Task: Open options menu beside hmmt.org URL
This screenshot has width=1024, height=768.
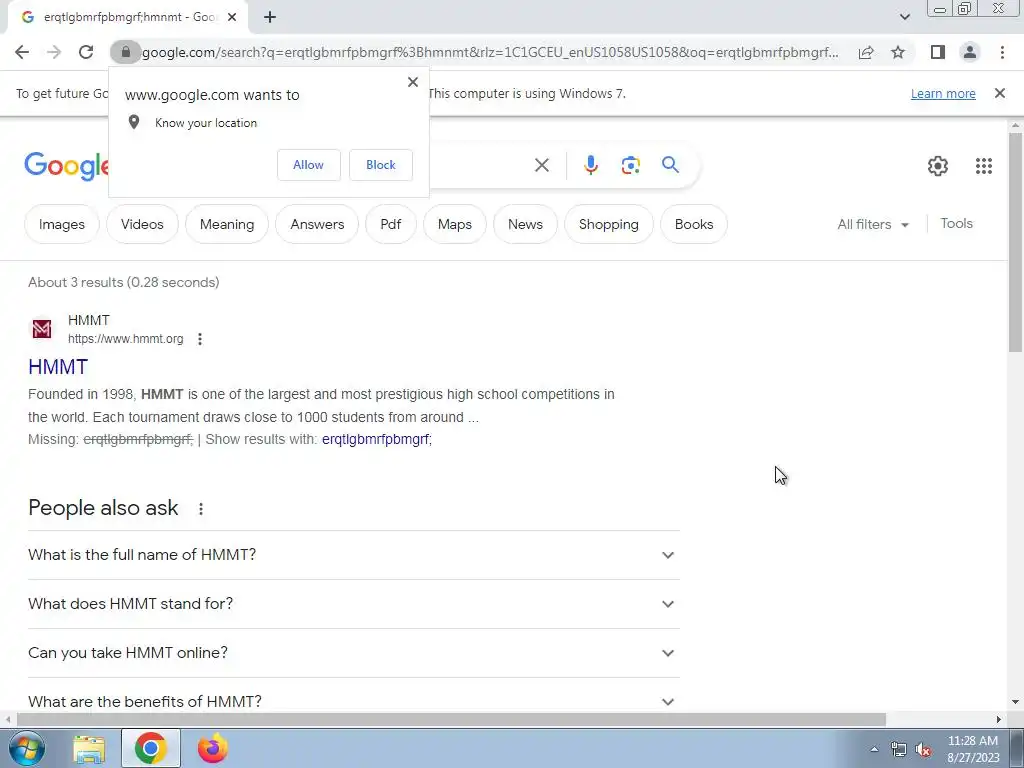Action: tap(200, 339)
